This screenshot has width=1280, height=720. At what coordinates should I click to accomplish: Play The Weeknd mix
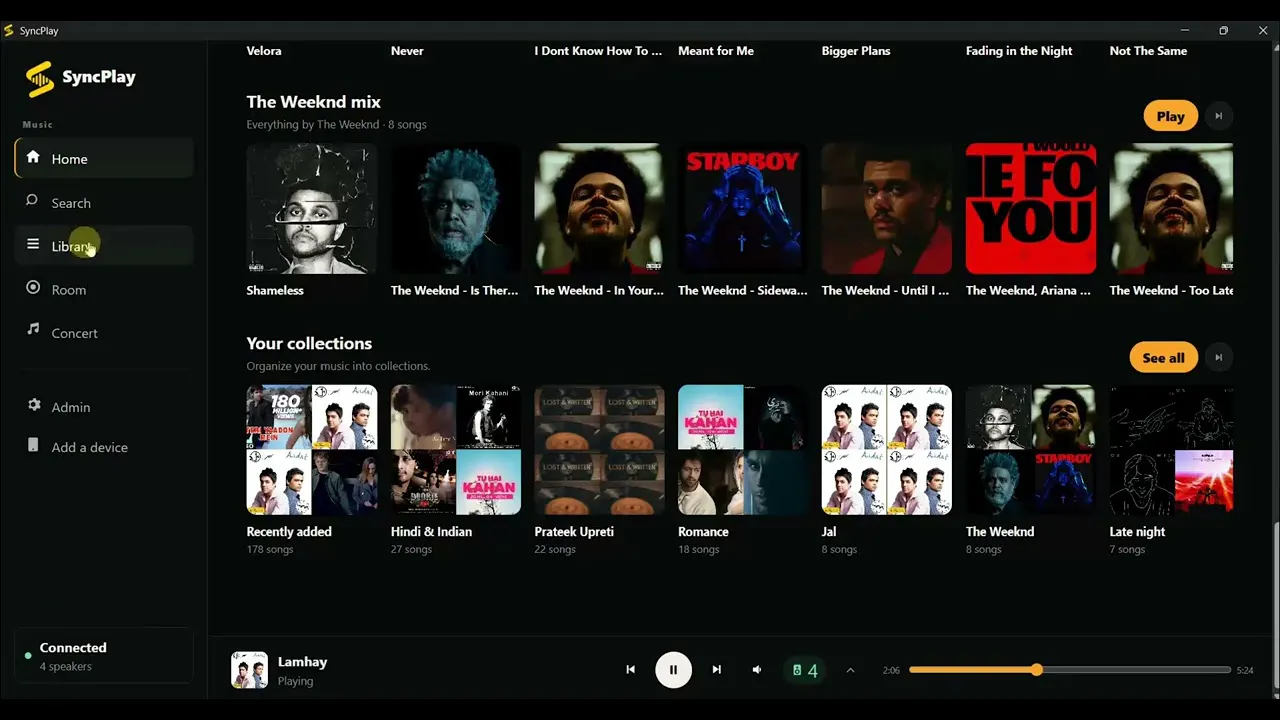coord(1170,116)
